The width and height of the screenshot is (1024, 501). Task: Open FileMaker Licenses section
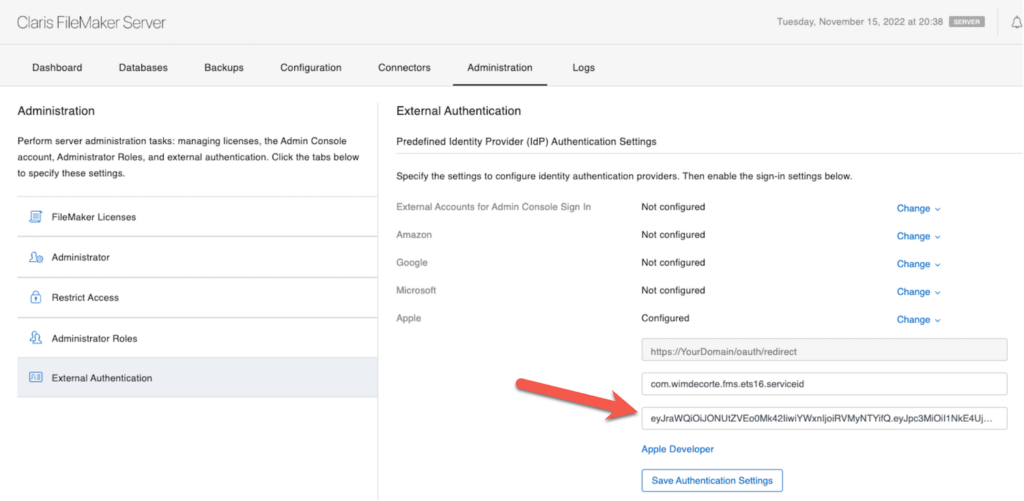coord(197,217)
